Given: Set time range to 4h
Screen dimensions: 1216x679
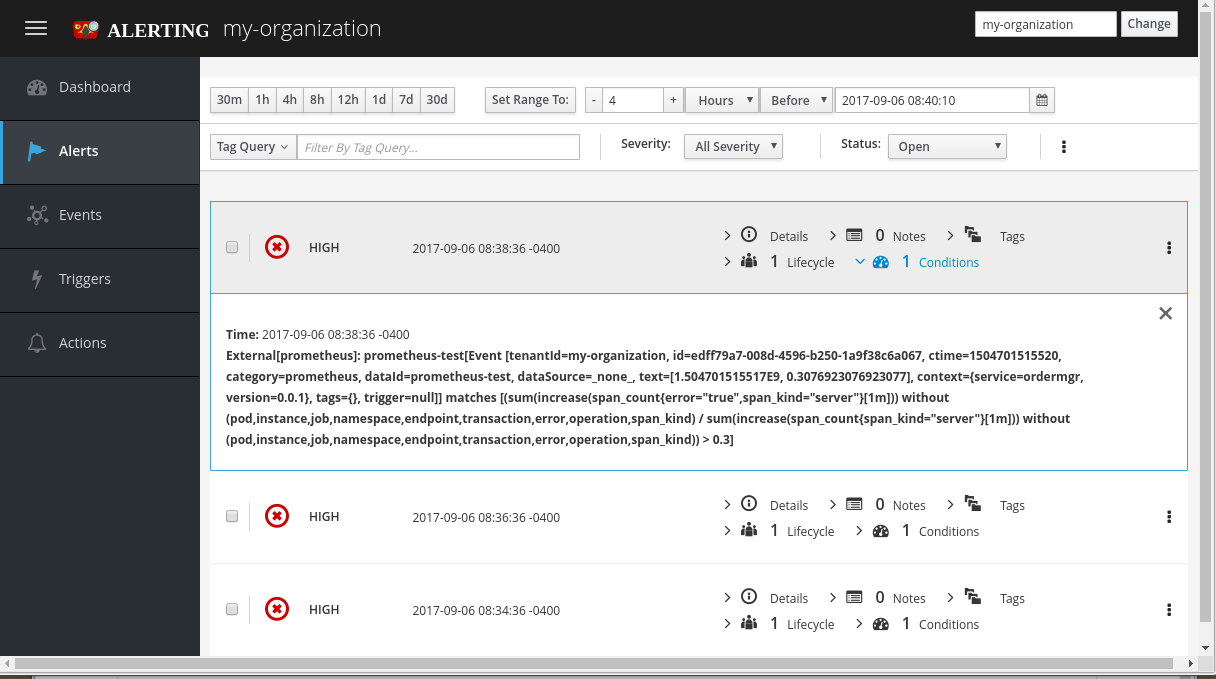Looking at the screenshot, I should (290, 100).
